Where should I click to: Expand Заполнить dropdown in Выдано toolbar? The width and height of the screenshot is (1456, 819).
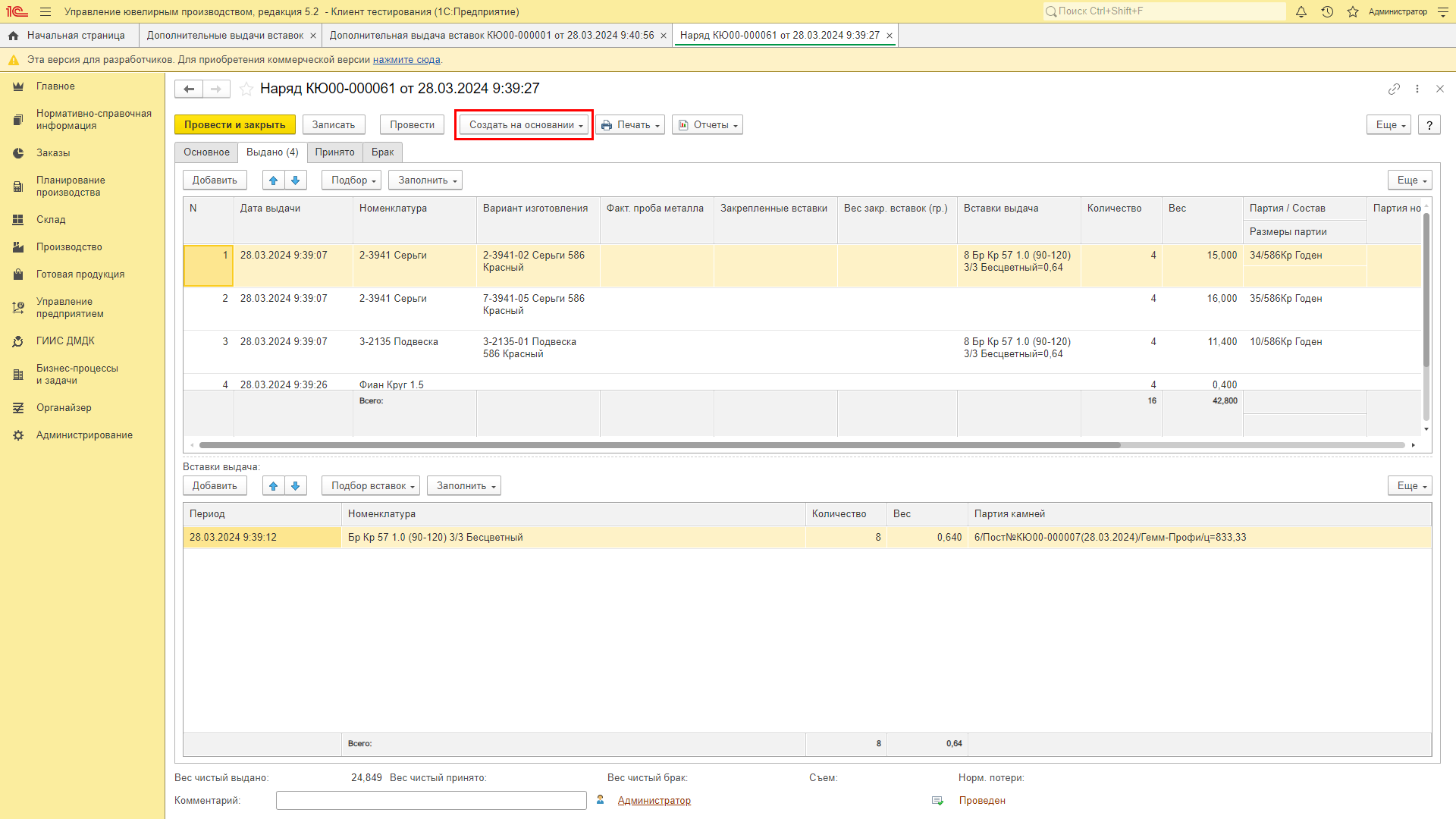425,180
